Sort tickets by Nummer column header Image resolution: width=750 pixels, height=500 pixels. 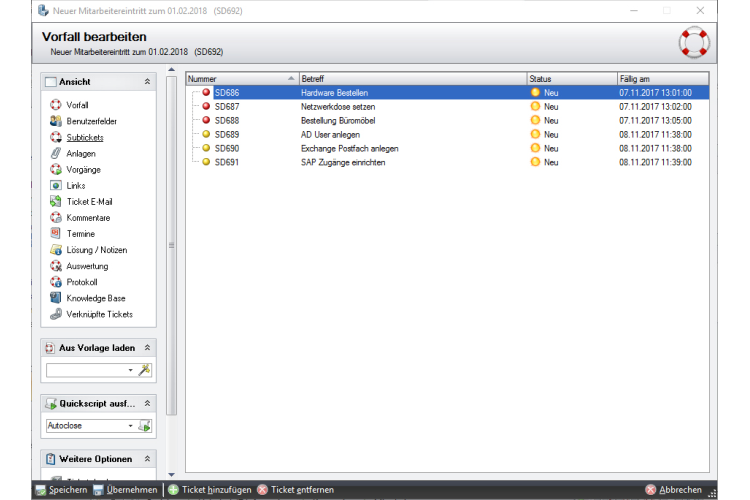tap(240, 78)
